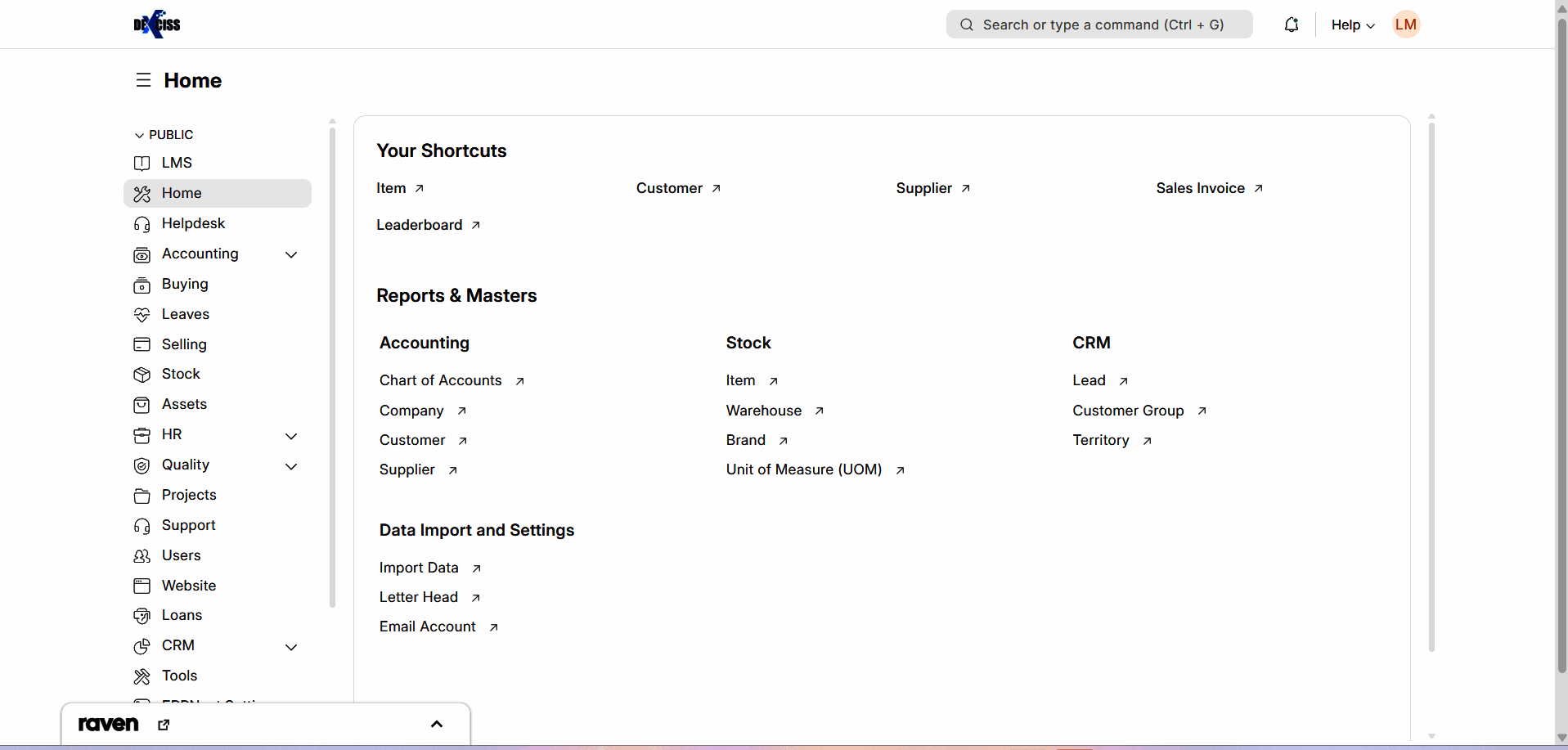Image resolution: width=1568 pixels, height=750 pixels.
Task: Click the Dexciss logo
Action: (x=157, y=25)
